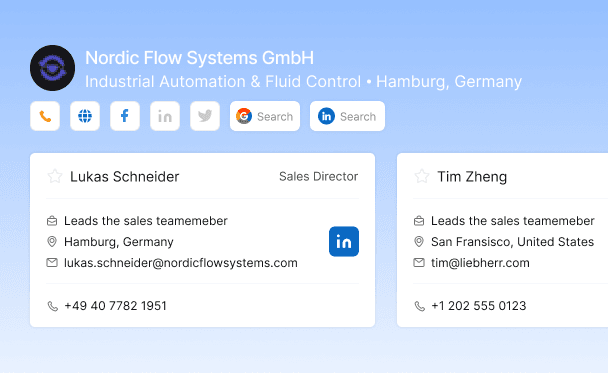The image size is (608, 373).
Task: Click the Sales Director title label
Action: click(318, 176)
